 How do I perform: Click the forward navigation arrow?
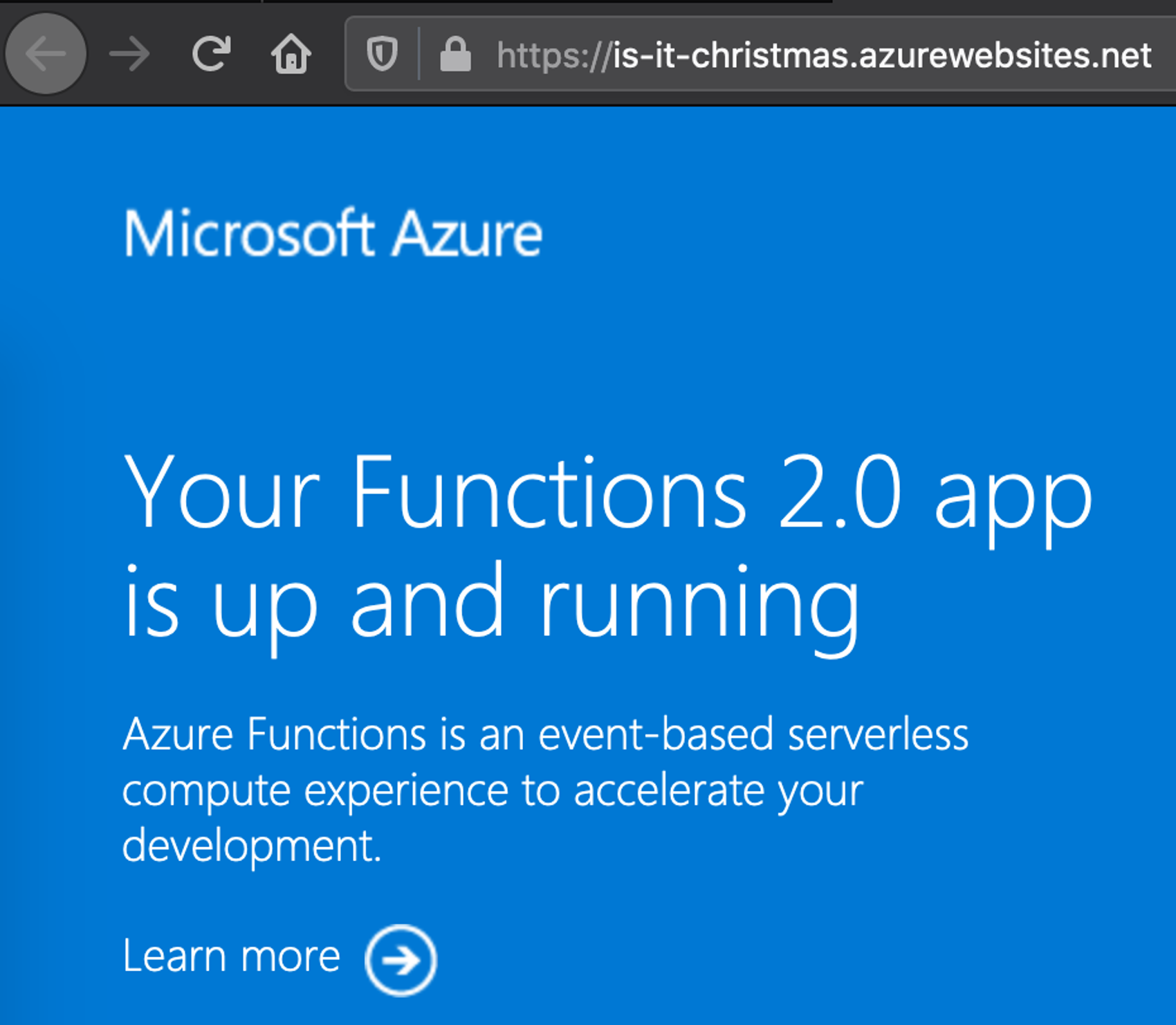click(x=129, y=54)
